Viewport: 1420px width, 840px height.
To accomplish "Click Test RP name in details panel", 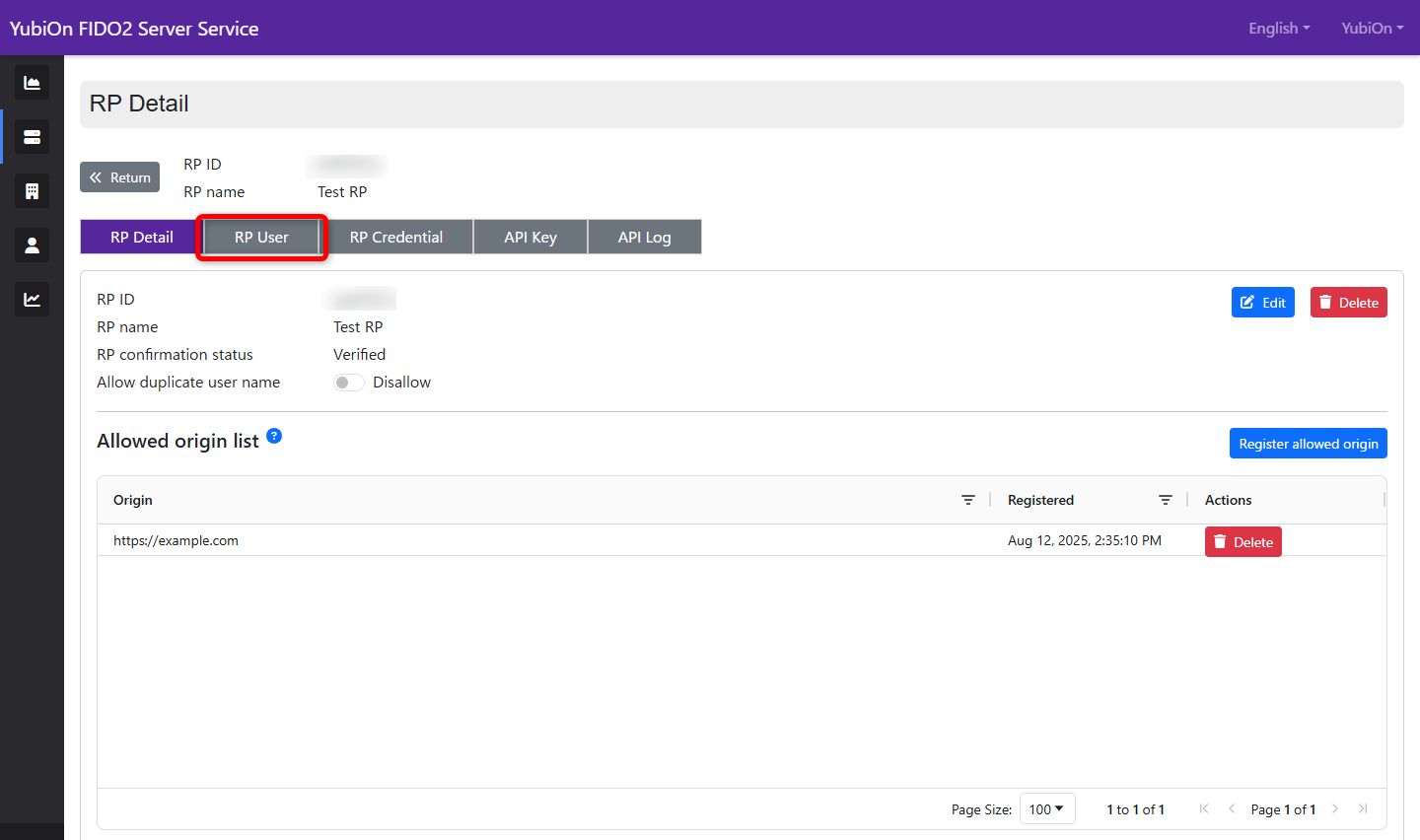I will click(358, 327).
